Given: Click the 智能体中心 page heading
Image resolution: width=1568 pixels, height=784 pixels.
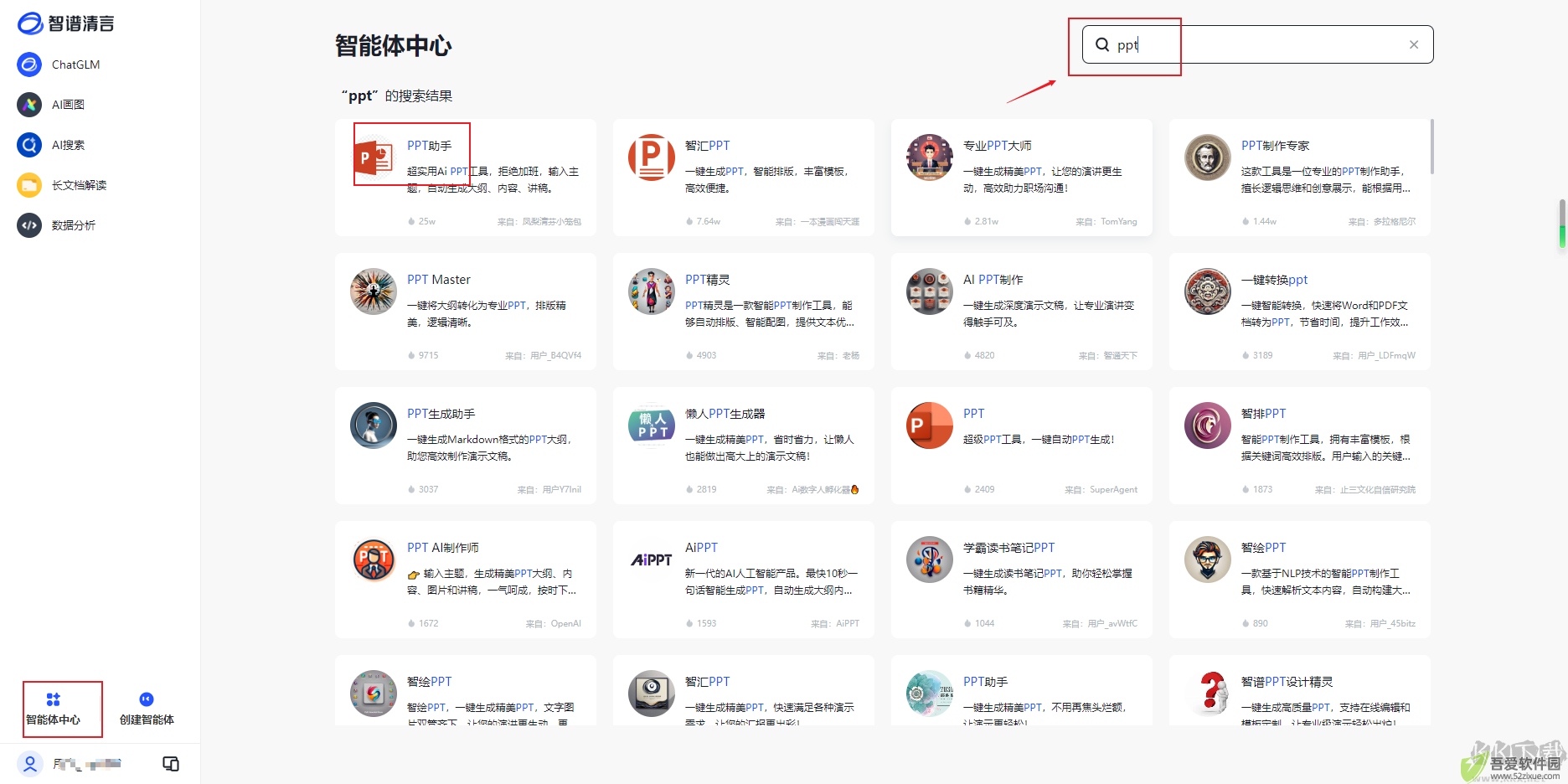Looking at the screenshot, I should 393,46.
